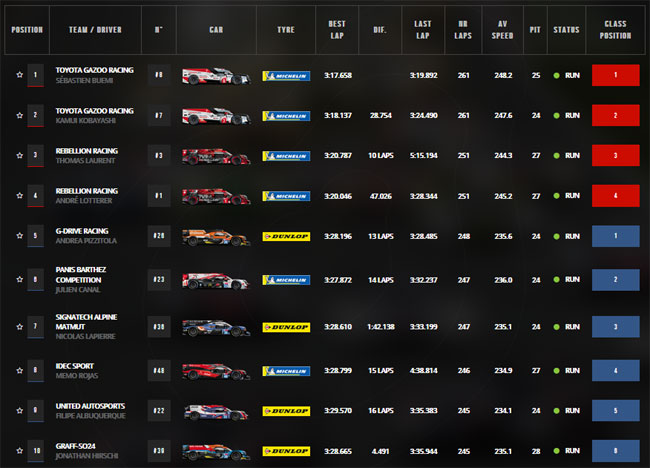Click the Nr Laps column header
Screen dimensions: 650x468
463,30
